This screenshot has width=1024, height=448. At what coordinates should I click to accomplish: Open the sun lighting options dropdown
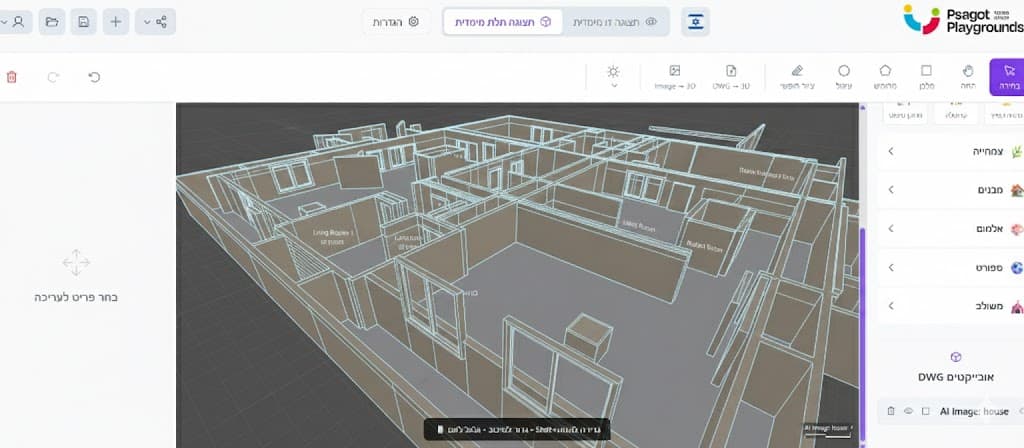[x=613, y=77]
